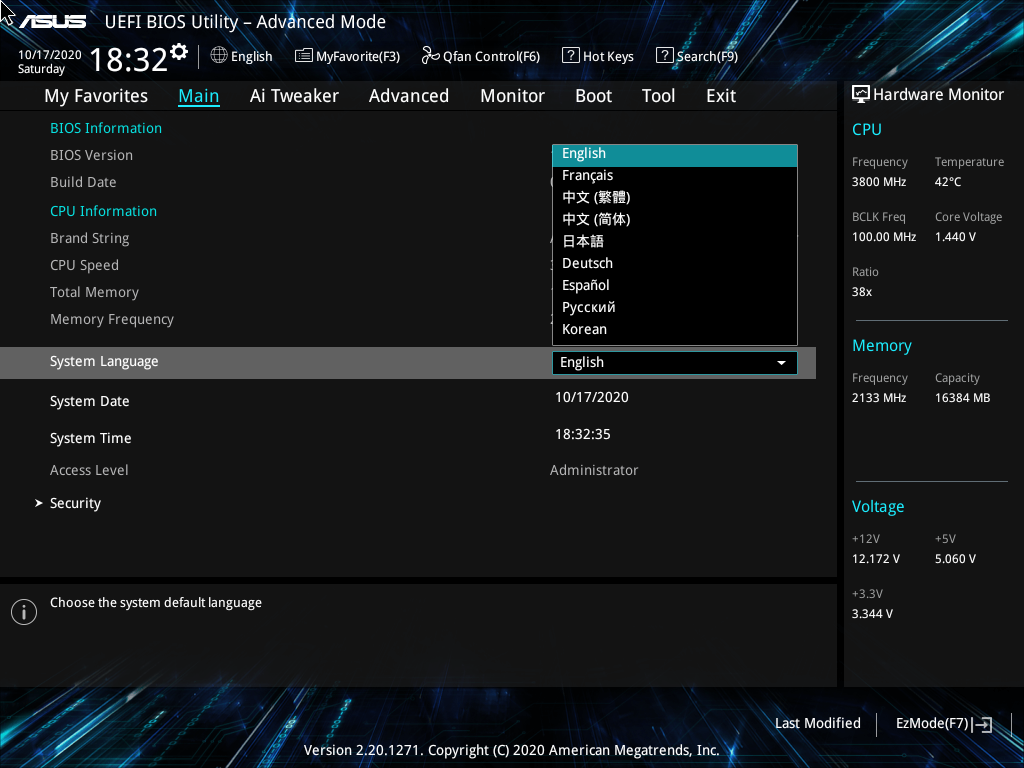Click the Brand String row

tap(89, 239)
